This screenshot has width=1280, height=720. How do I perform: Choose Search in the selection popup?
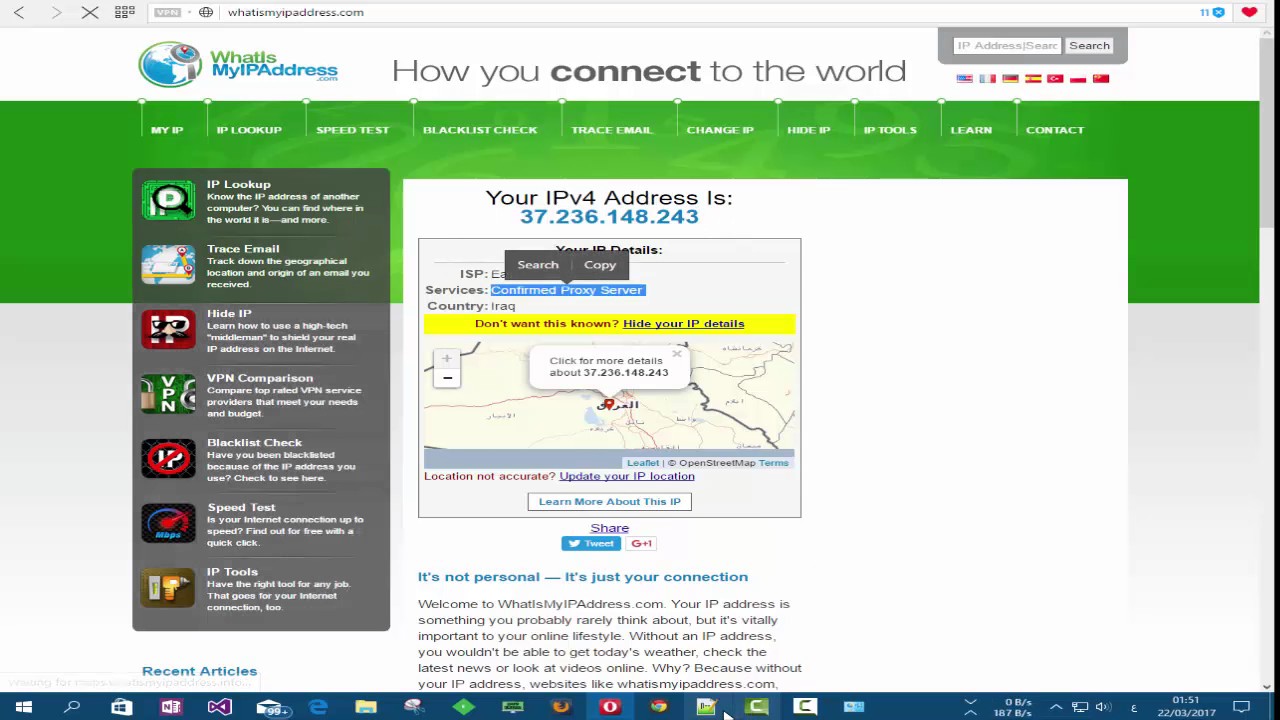tap(538, 265)
